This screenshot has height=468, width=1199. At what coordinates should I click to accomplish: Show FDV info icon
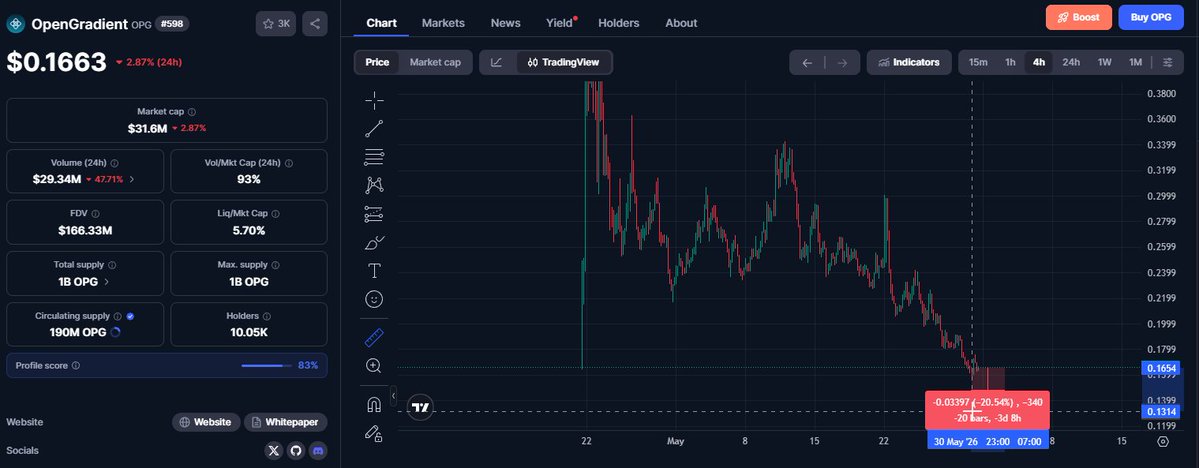[x=96, y=214]
